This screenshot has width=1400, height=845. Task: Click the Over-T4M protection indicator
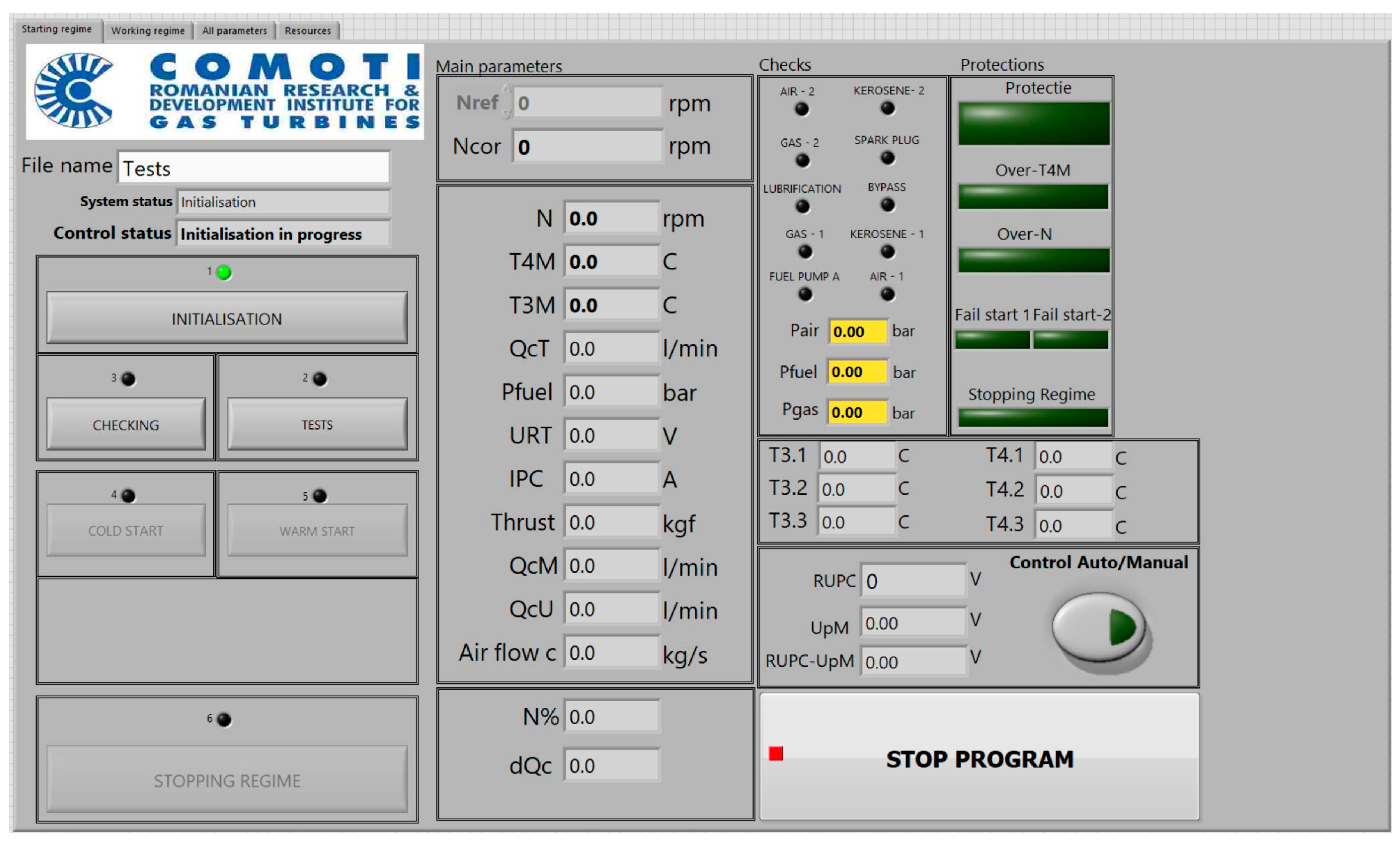pyautogui.click(x=1033, y=196)
